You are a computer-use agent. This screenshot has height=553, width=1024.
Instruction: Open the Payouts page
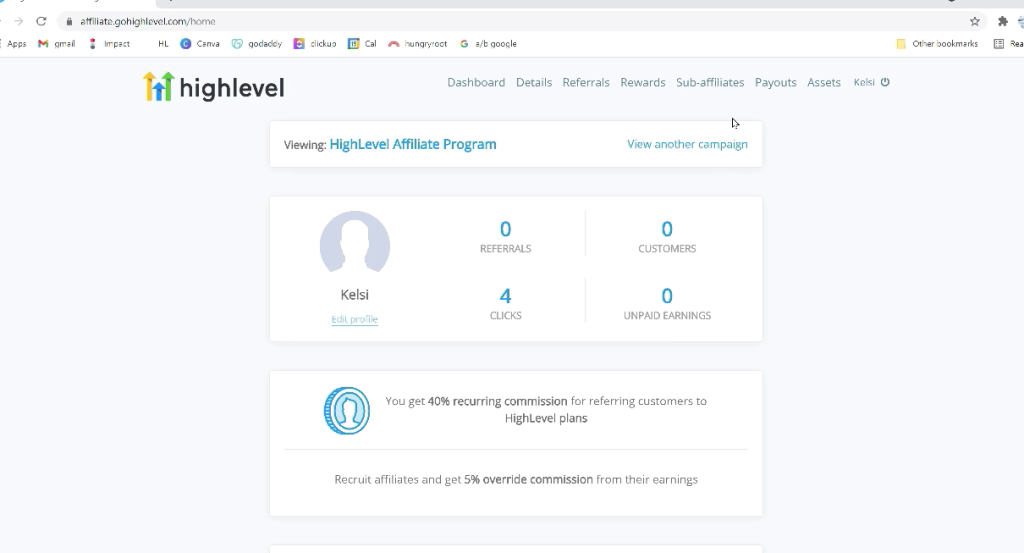coord(775,82)
